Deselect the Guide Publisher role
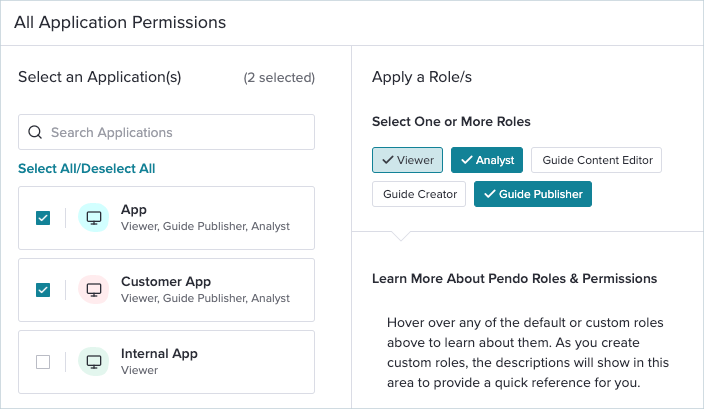 click(533, 194)
